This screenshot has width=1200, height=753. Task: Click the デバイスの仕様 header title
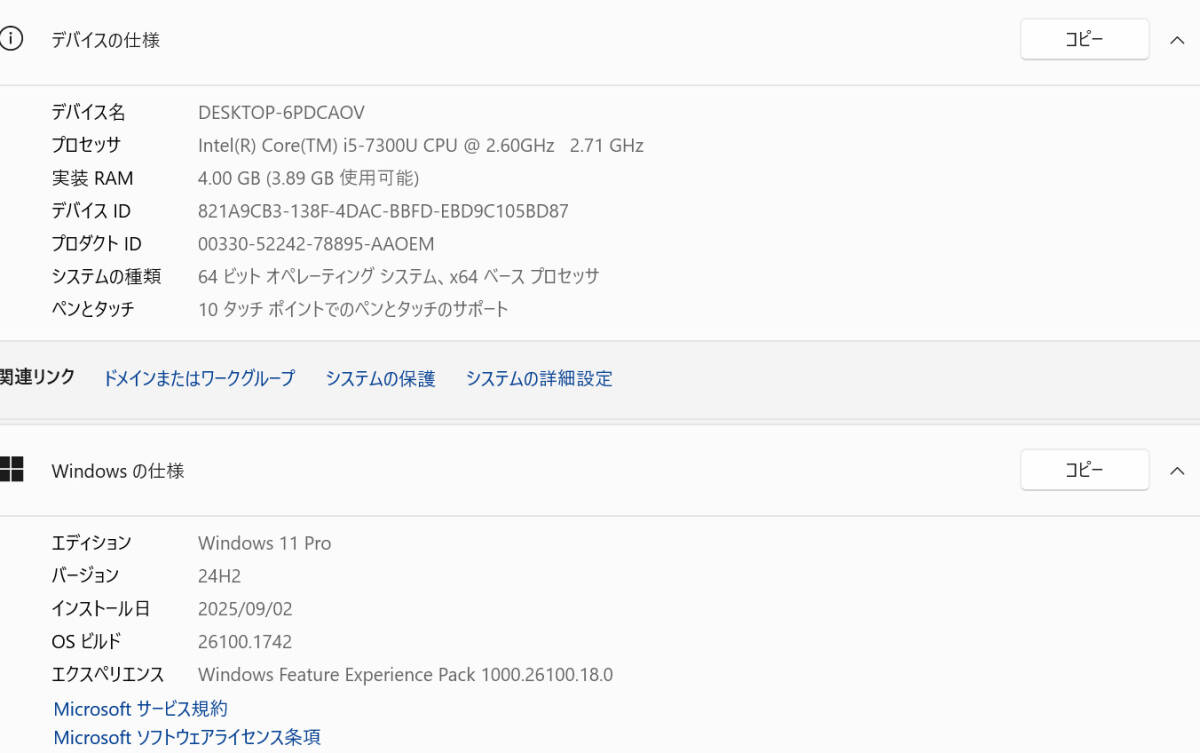105,41
